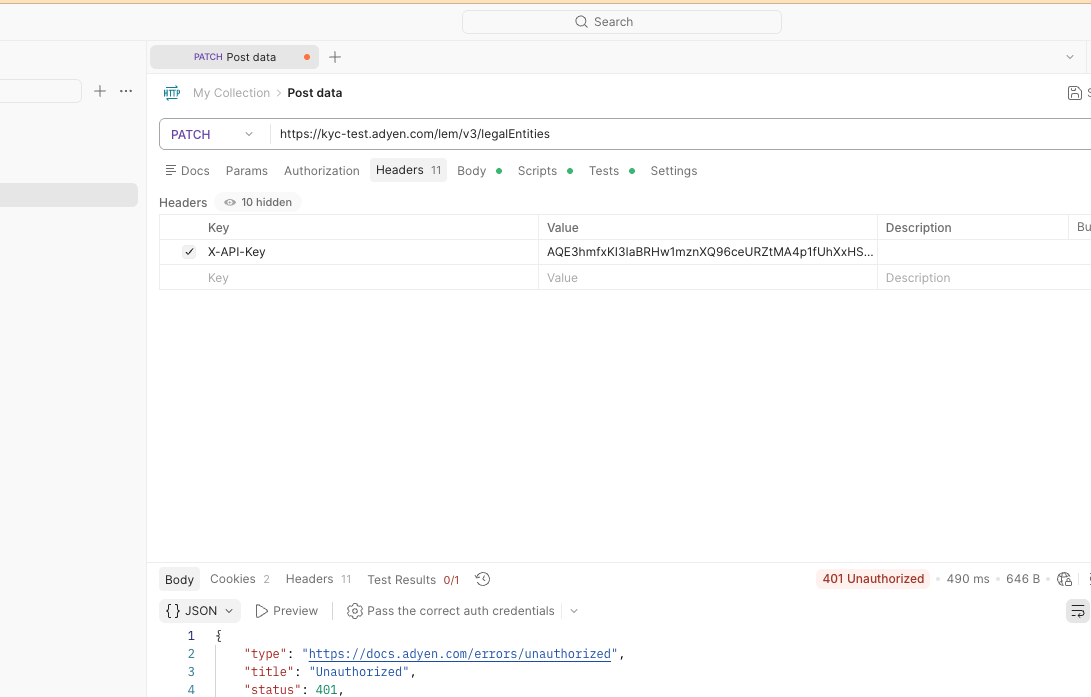Show the 10 hidden headers

pyautogui.click(x=257, y=202)
